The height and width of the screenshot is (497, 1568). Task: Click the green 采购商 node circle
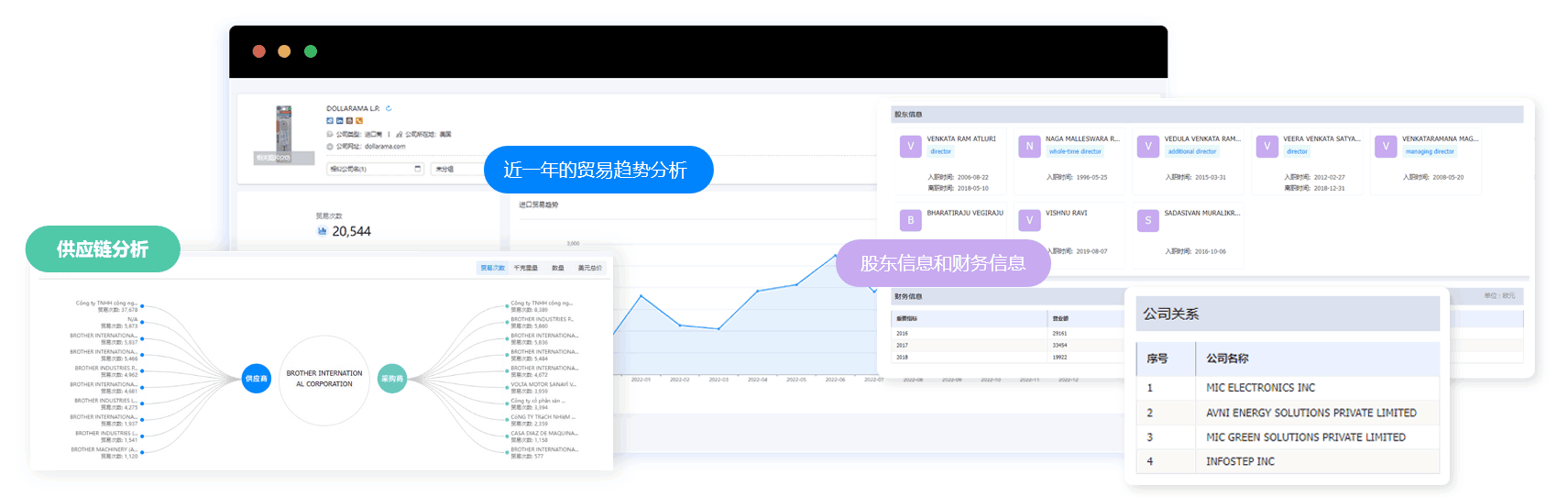[x=392, y=378]
